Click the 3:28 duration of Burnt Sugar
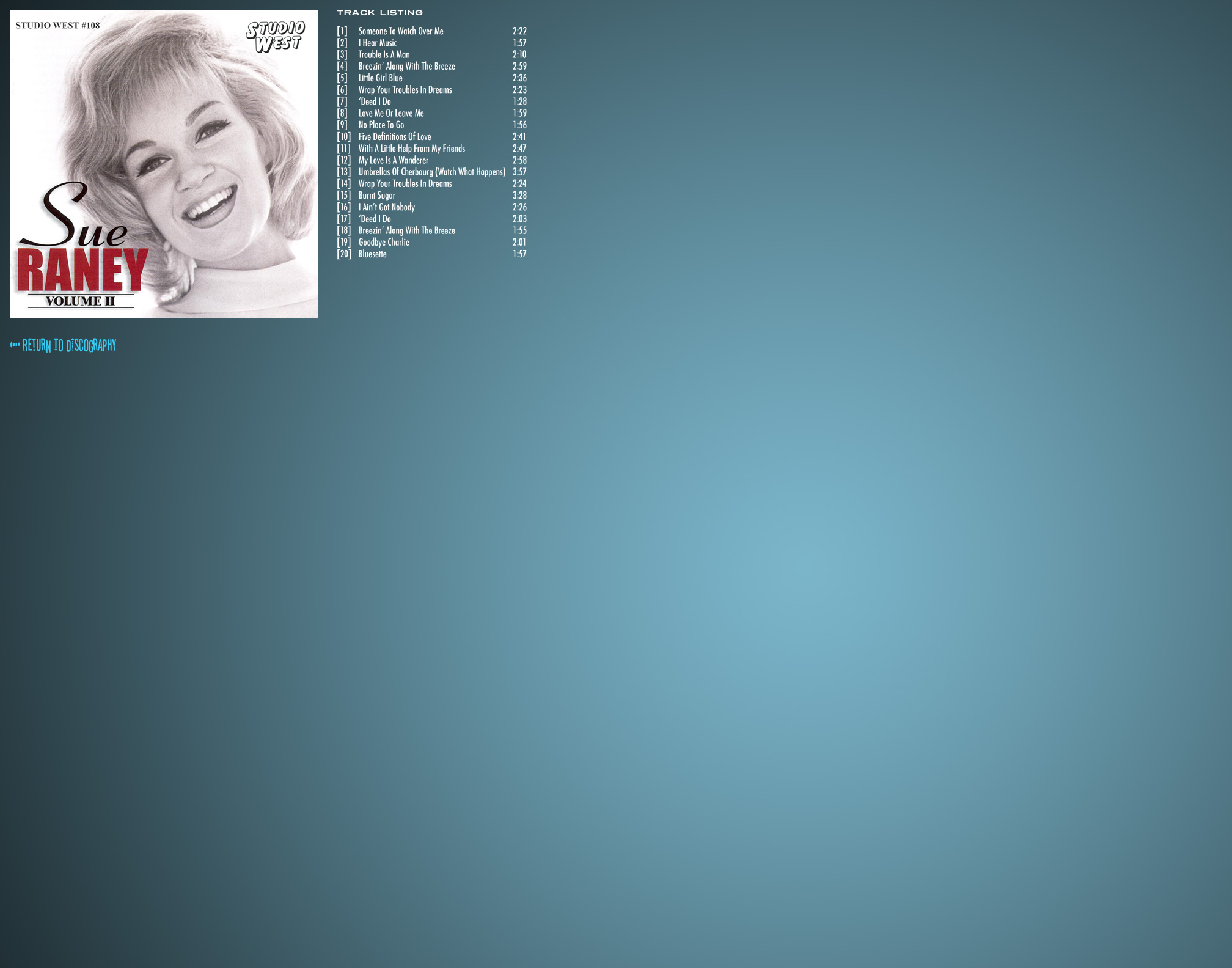1232x968 pixels. click(x=519, y=196)
